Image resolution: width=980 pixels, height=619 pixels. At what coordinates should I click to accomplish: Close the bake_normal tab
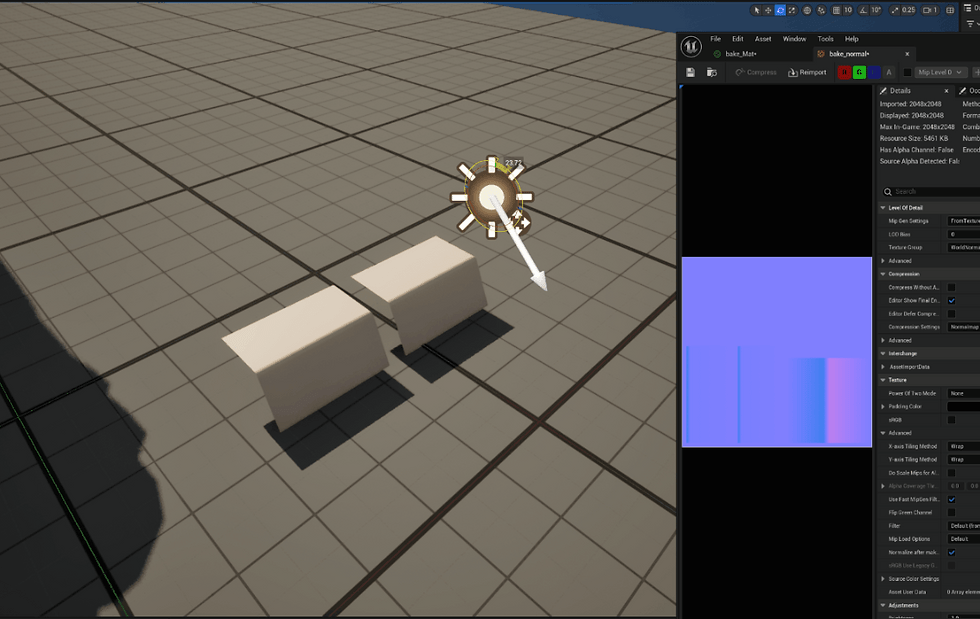(908, 54)
